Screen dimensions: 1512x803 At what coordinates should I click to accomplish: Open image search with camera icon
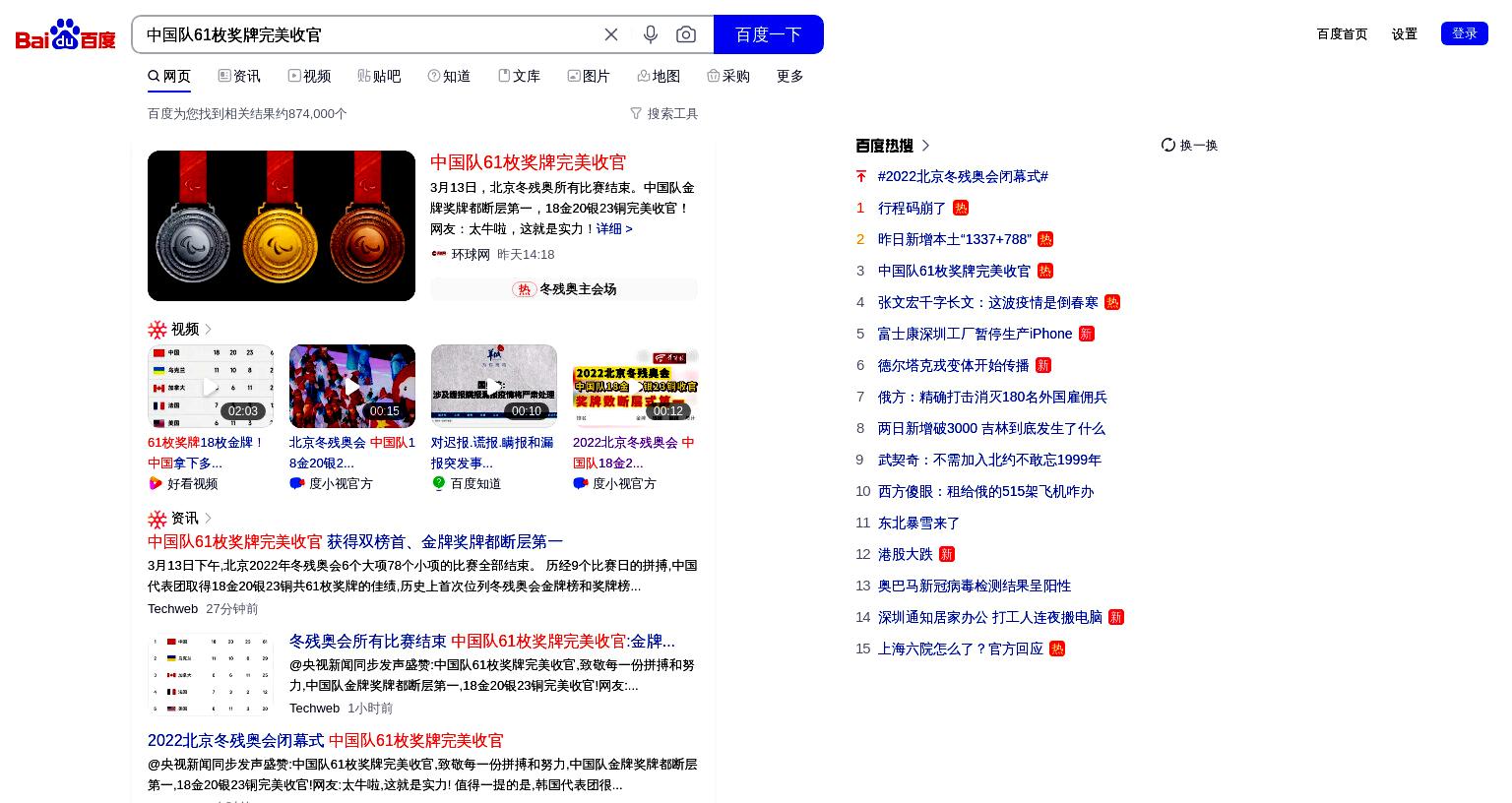tap(686, 34)
